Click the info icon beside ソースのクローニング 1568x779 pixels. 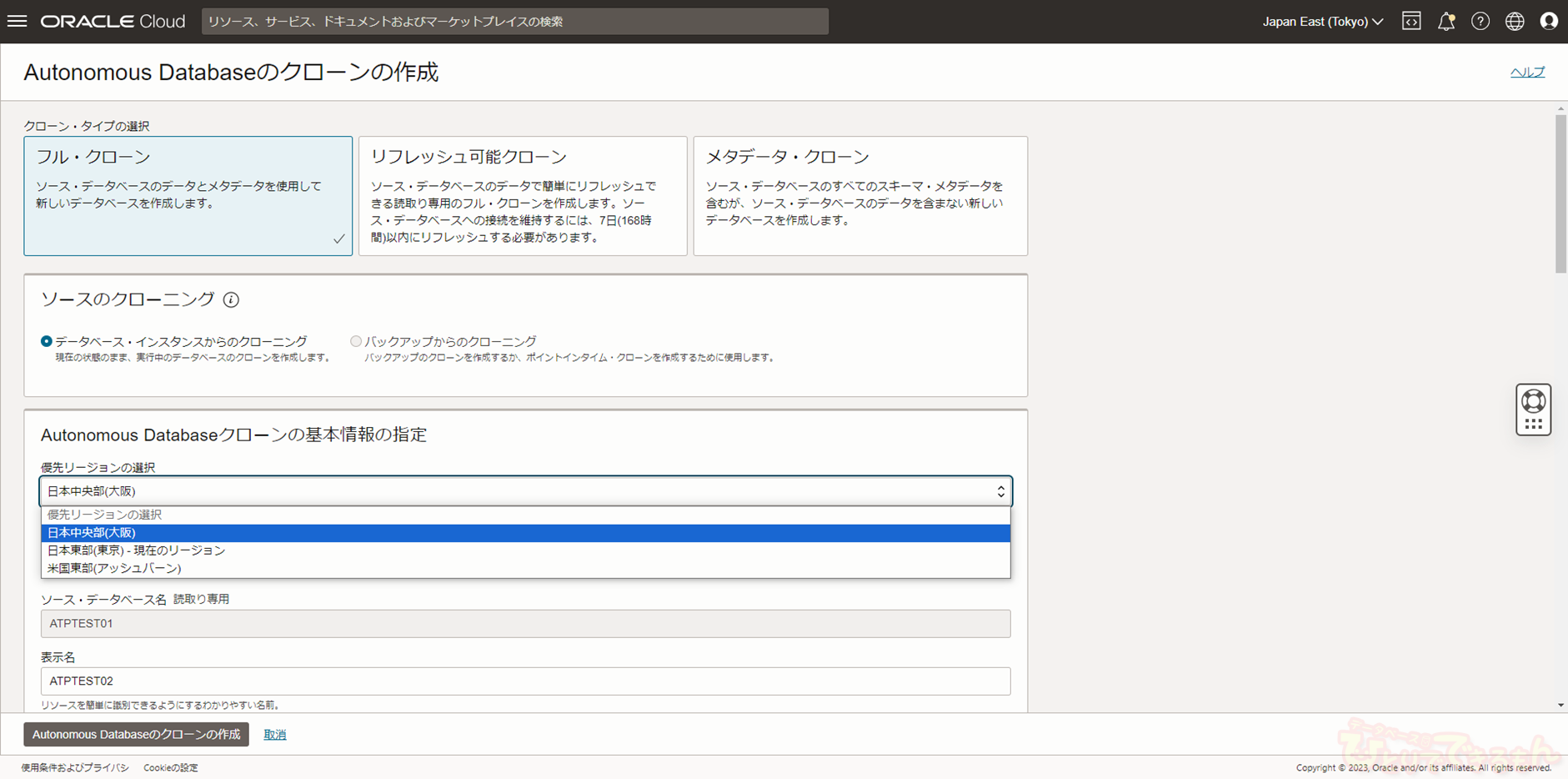click(231, 299)
